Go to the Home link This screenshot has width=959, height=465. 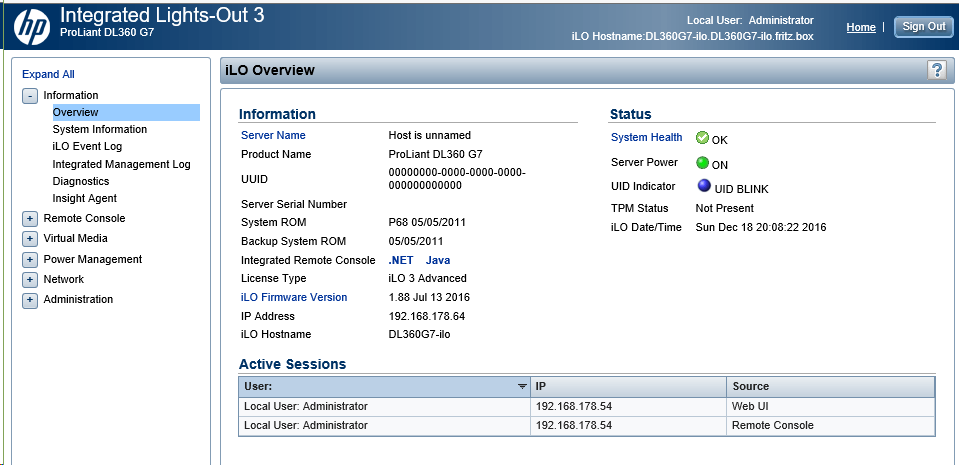[861, 28]
